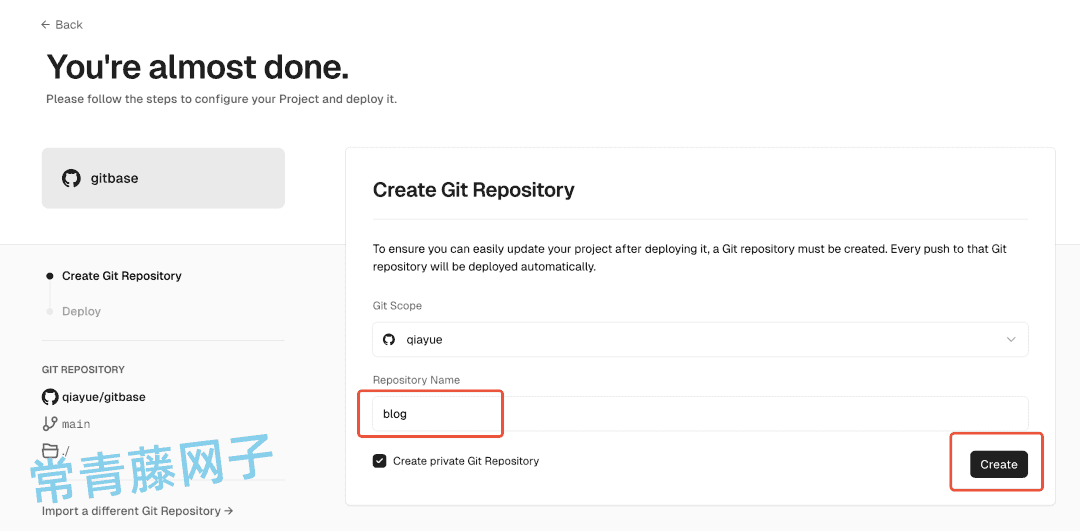This screenshot has width=1080, height=531.
Task: Click the Back arrow icon
Action: [x=45, y=25]
